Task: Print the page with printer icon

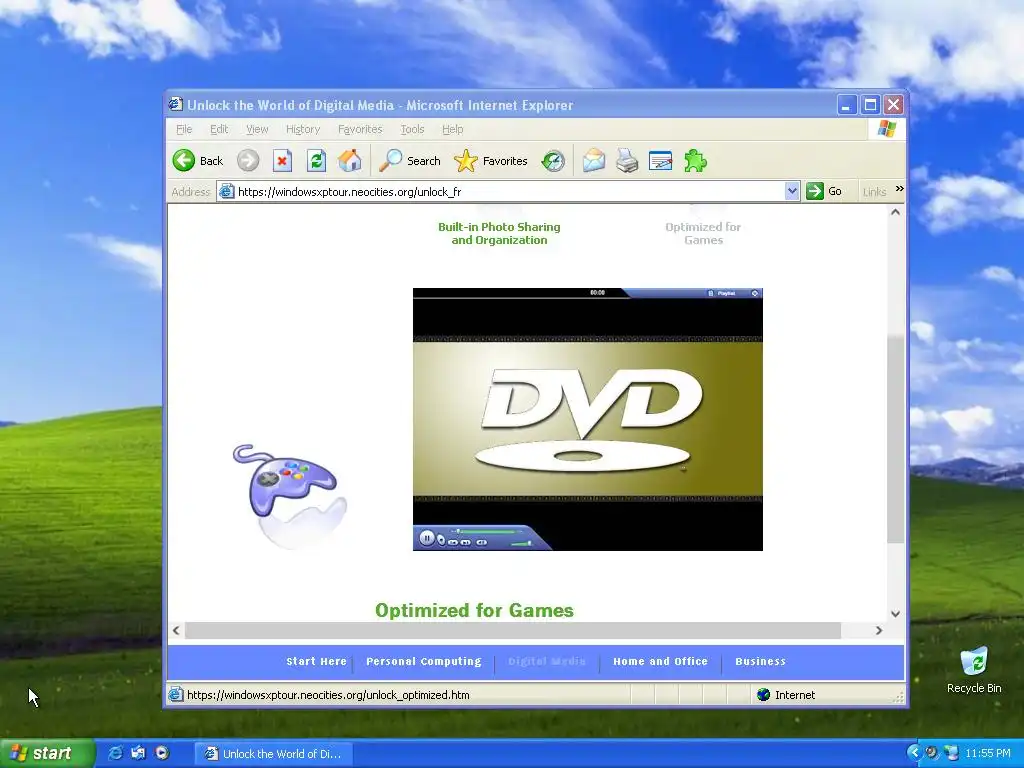Action: point(627,161)
